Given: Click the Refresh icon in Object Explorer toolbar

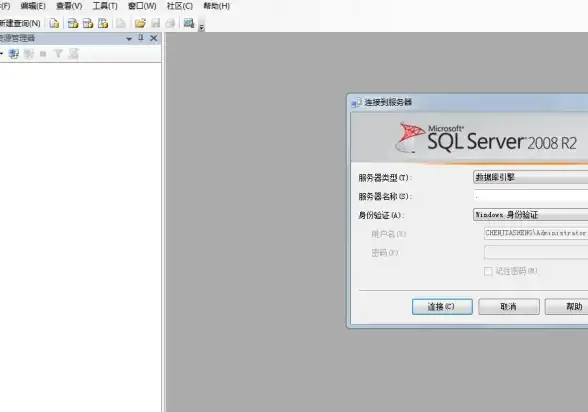Looking at the screenshot, I should (73, 54).
